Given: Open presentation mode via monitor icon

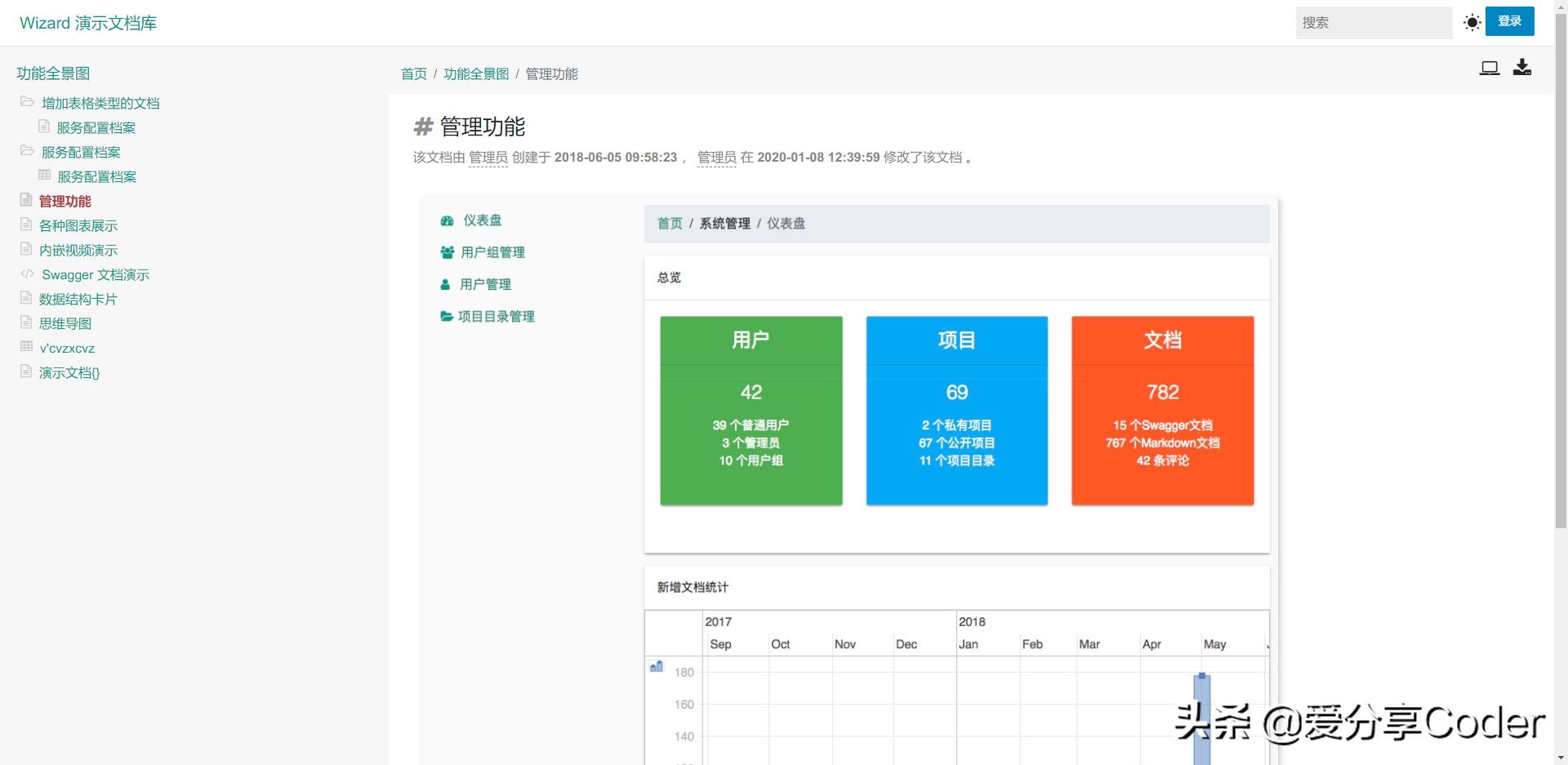Looking at the screenshot, I should (1490, 68).
